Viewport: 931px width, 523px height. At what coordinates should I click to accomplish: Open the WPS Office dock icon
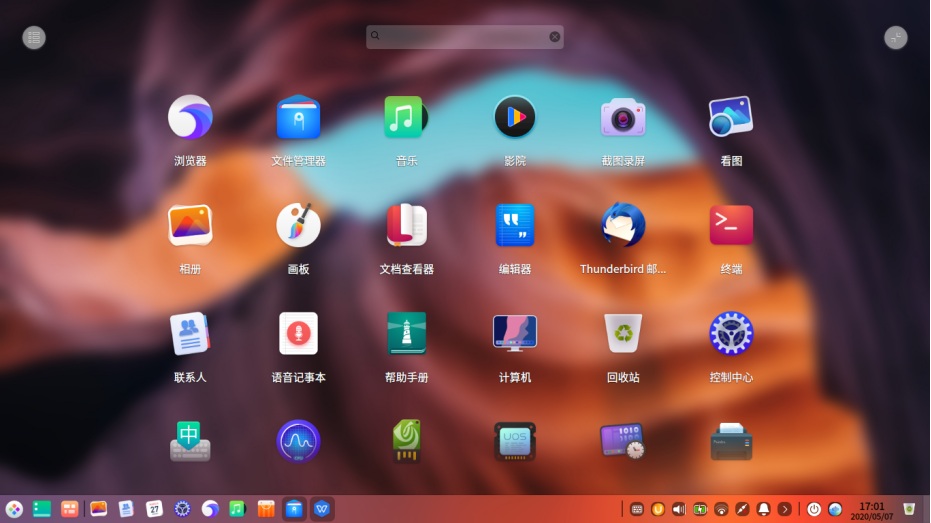[322, 509]
